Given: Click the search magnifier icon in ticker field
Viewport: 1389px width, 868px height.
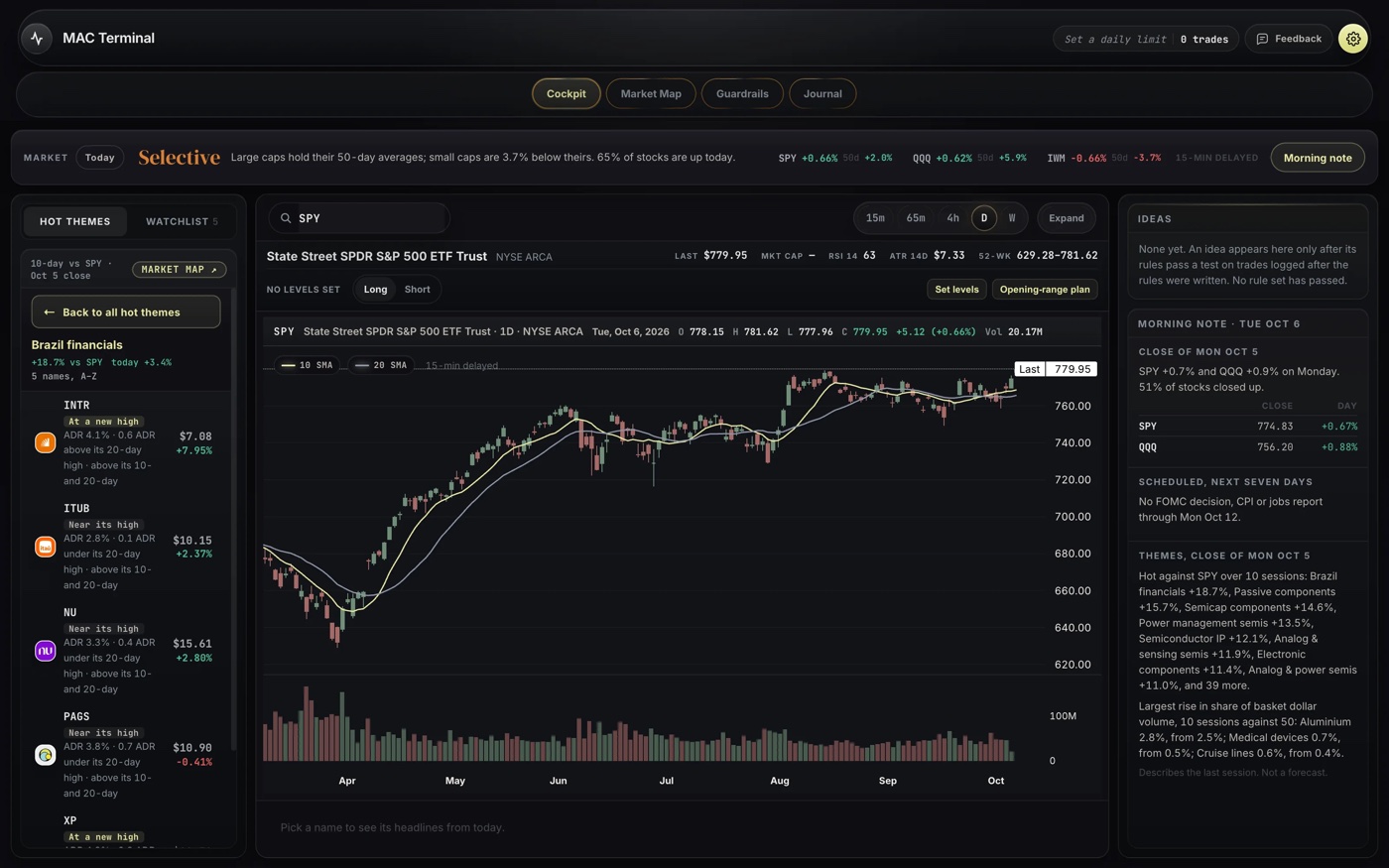Looking at the screenshot, I should point(286,218).
